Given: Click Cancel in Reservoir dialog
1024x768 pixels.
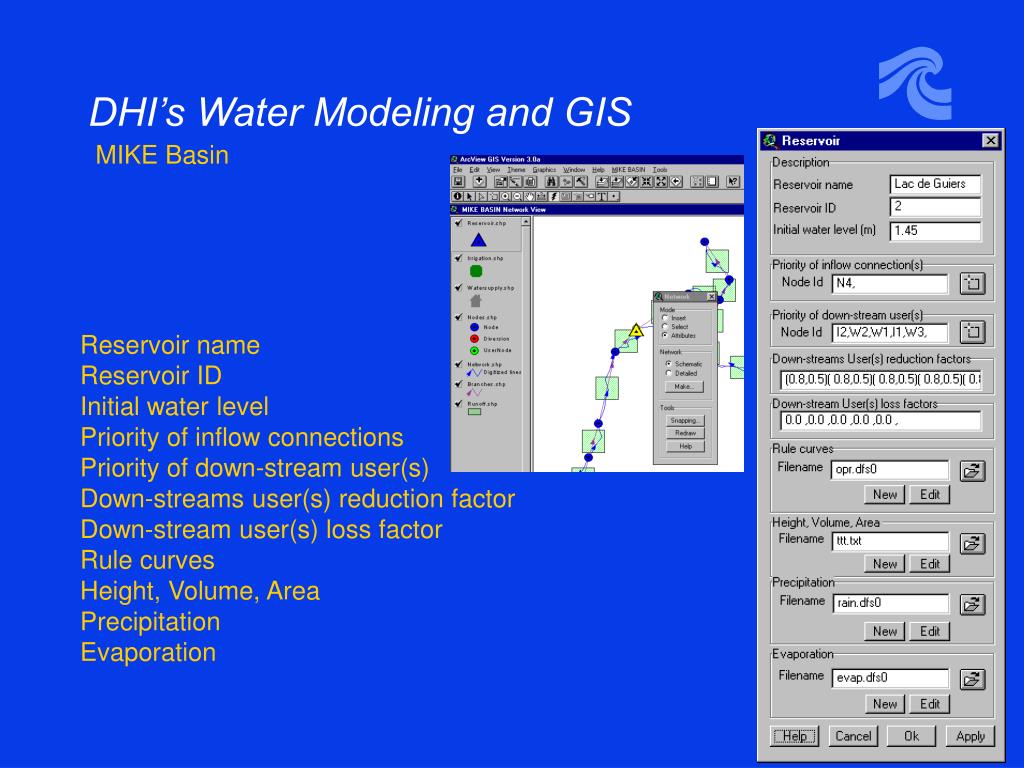Looking at the screenshot, I should tap(853, 736).
